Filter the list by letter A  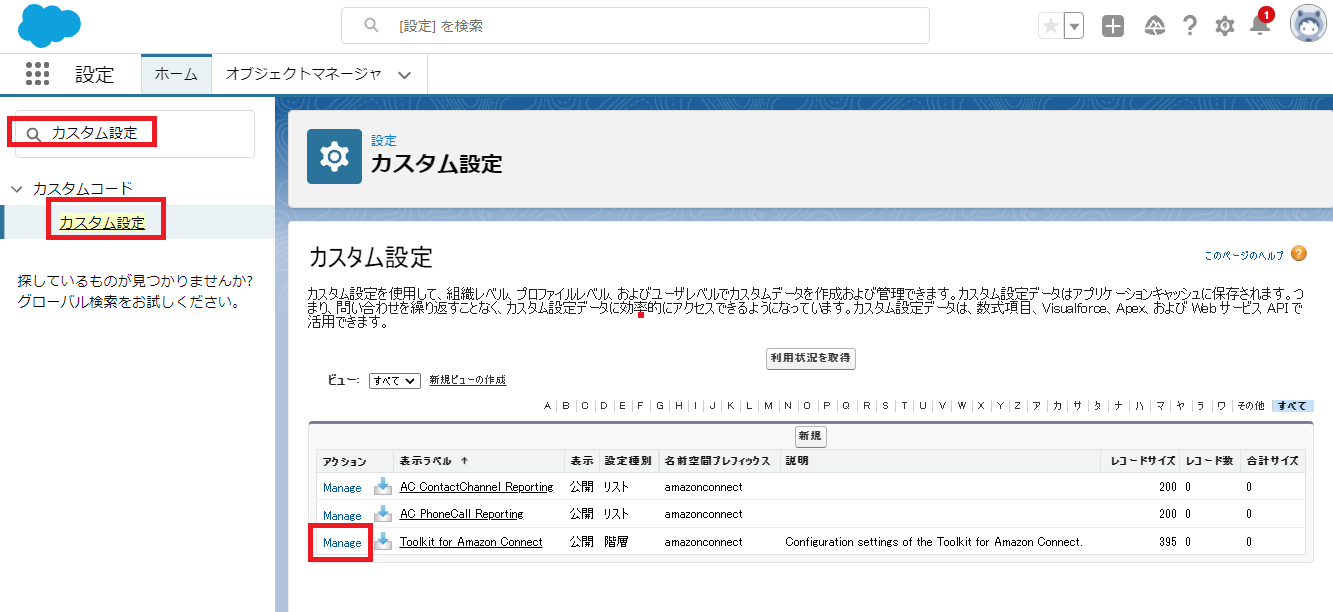[547, 406]
